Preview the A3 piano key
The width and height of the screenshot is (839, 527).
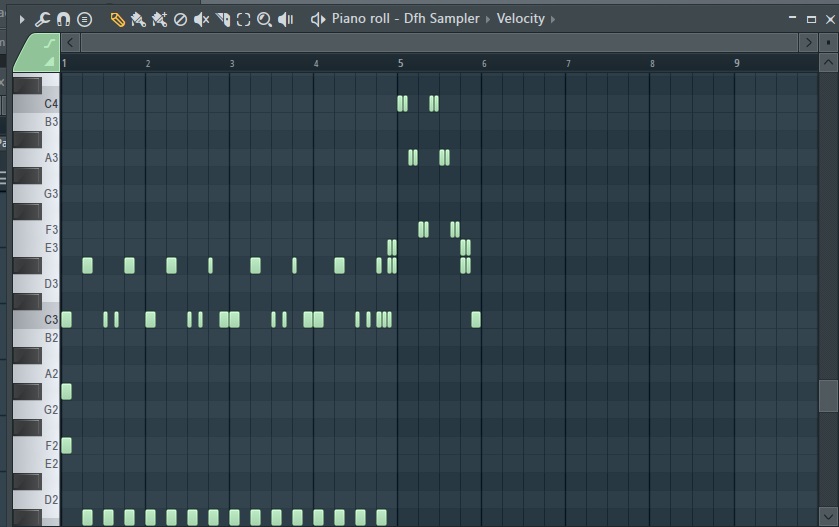[36, 158]
